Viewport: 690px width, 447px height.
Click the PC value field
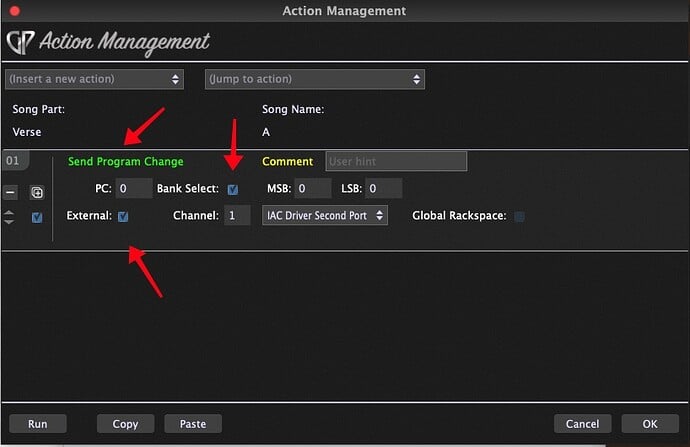pos(134,189)
